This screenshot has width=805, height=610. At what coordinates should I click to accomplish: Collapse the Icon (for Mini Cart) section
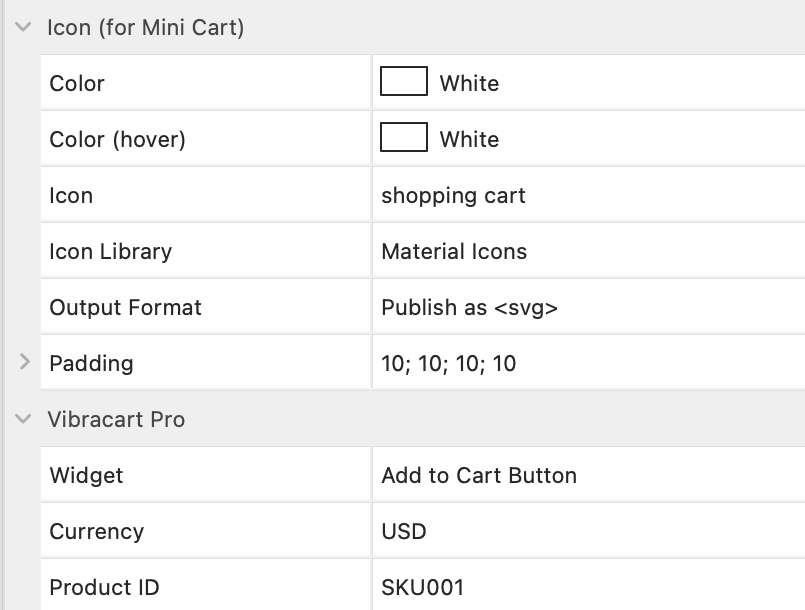tap(22, 27)
